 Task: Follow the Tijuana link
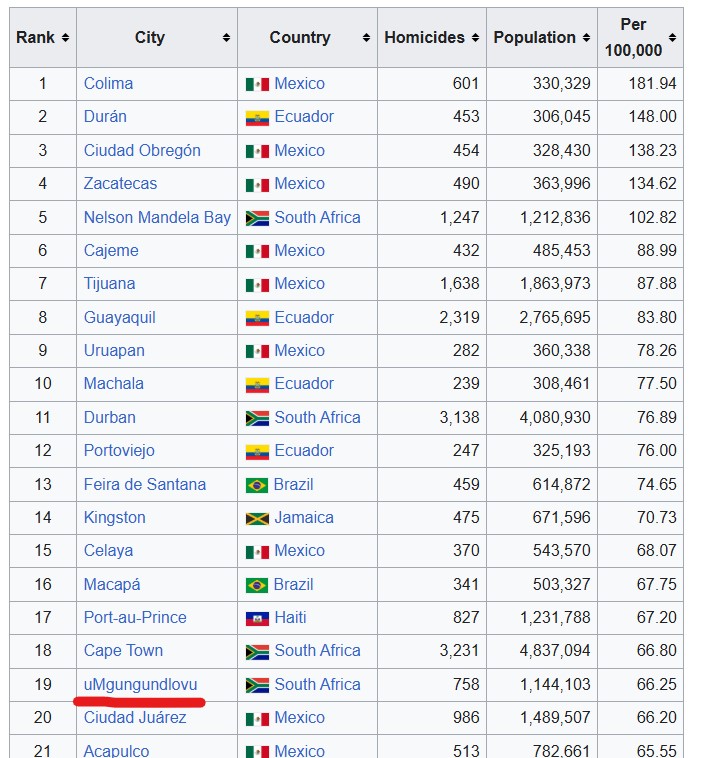point(109,284)
